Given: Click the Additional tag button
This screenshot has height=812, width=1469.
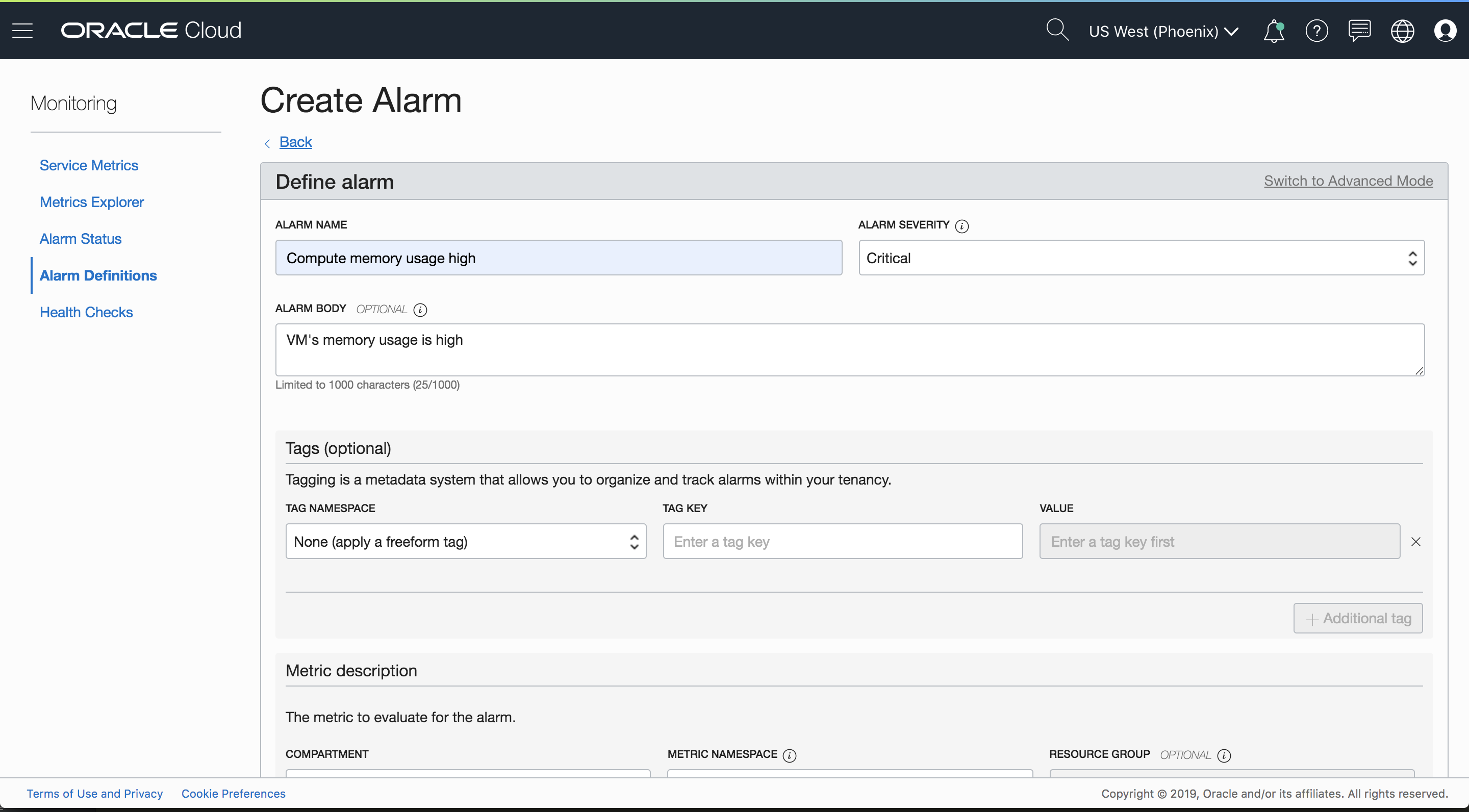Looking at the screenshot, I should (x=1357, y=619).
